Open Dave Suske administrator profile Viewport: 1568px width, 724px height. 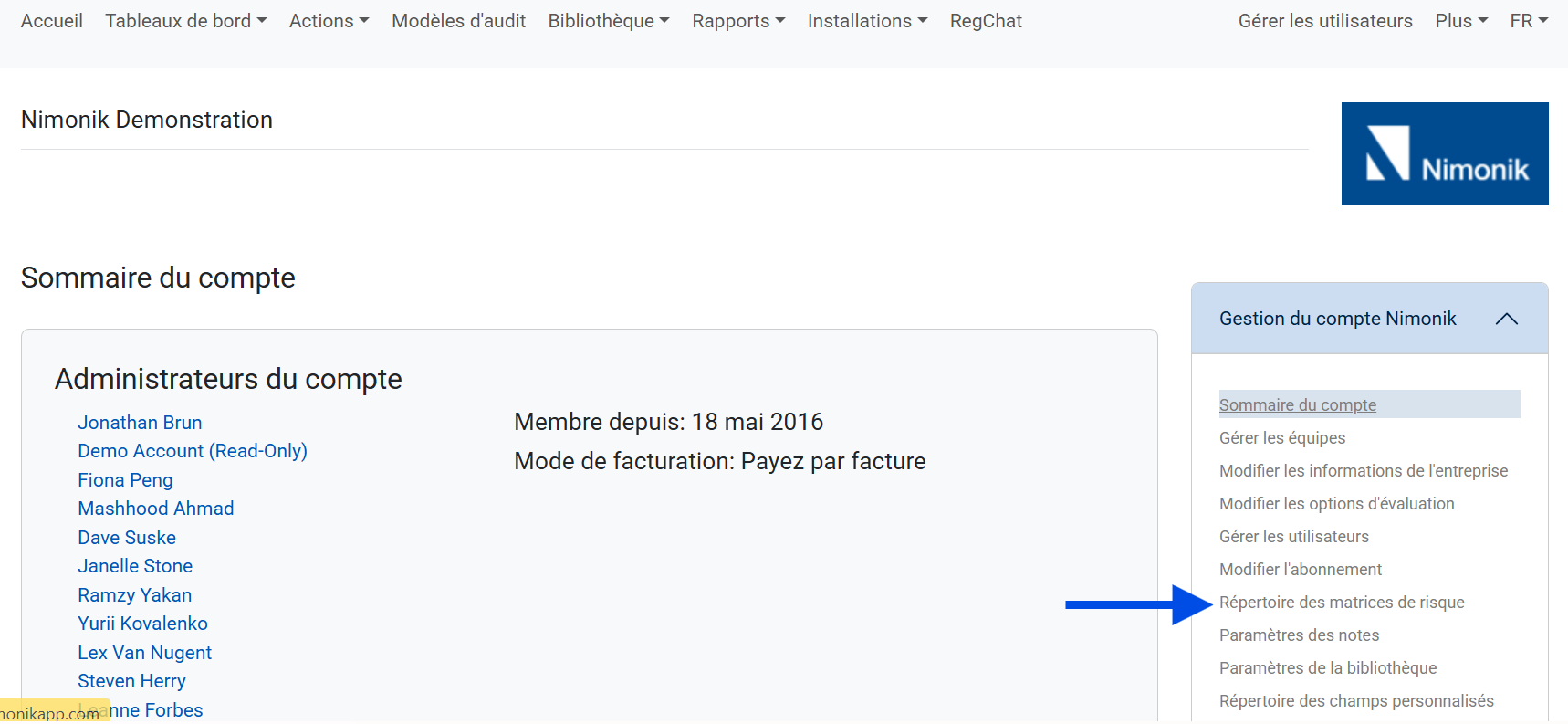pyautogui.click(x=127, y=538)
